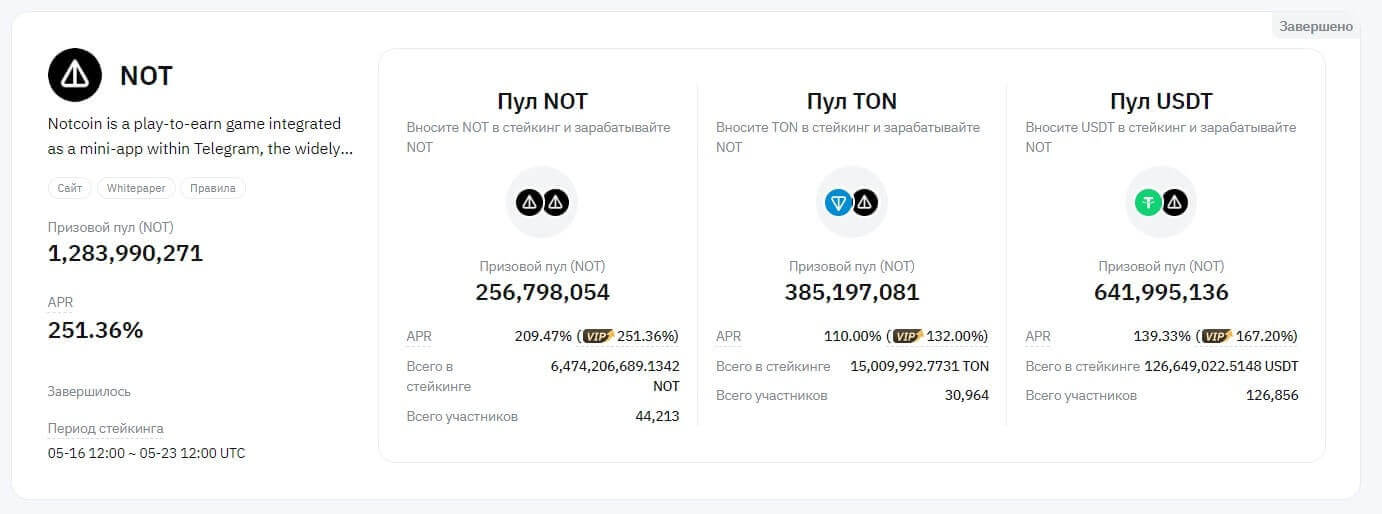Click the 1,283,990,271 total prize pool value

click(x=125, y=254)
